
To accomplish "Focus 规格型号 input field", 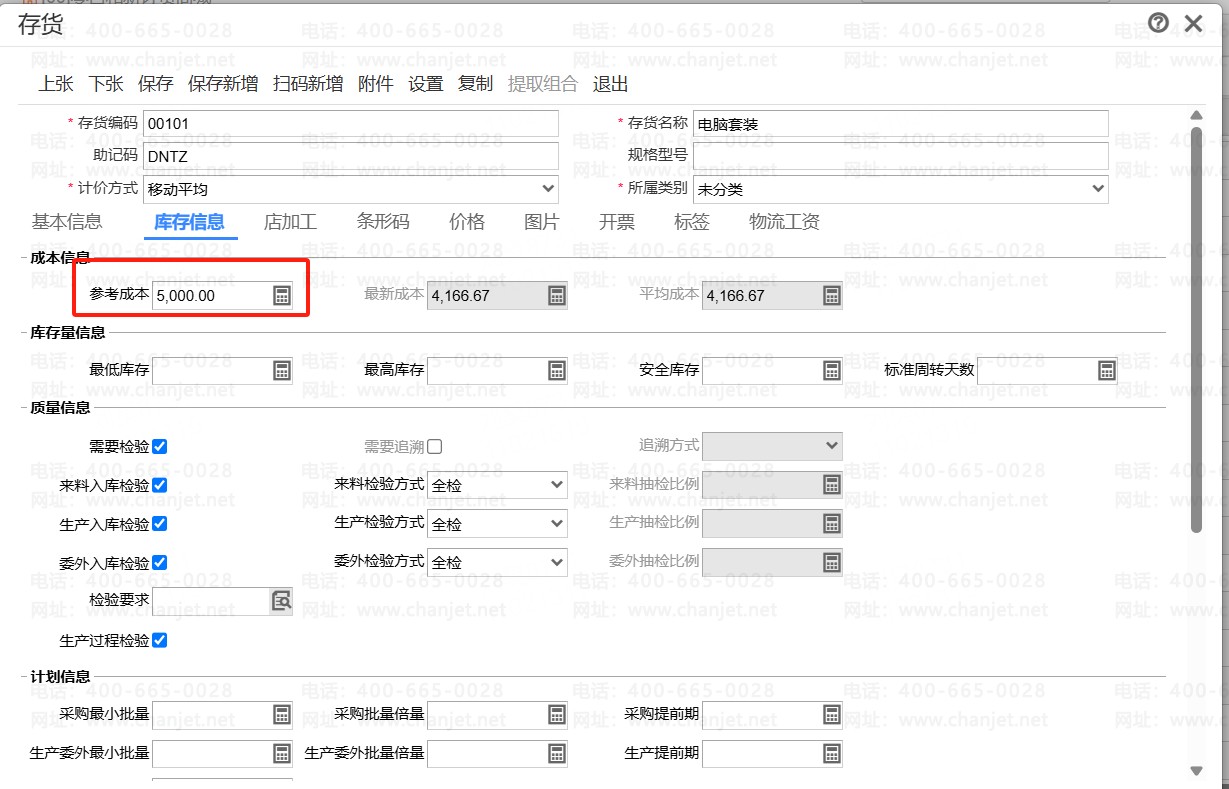I will 901,156.
